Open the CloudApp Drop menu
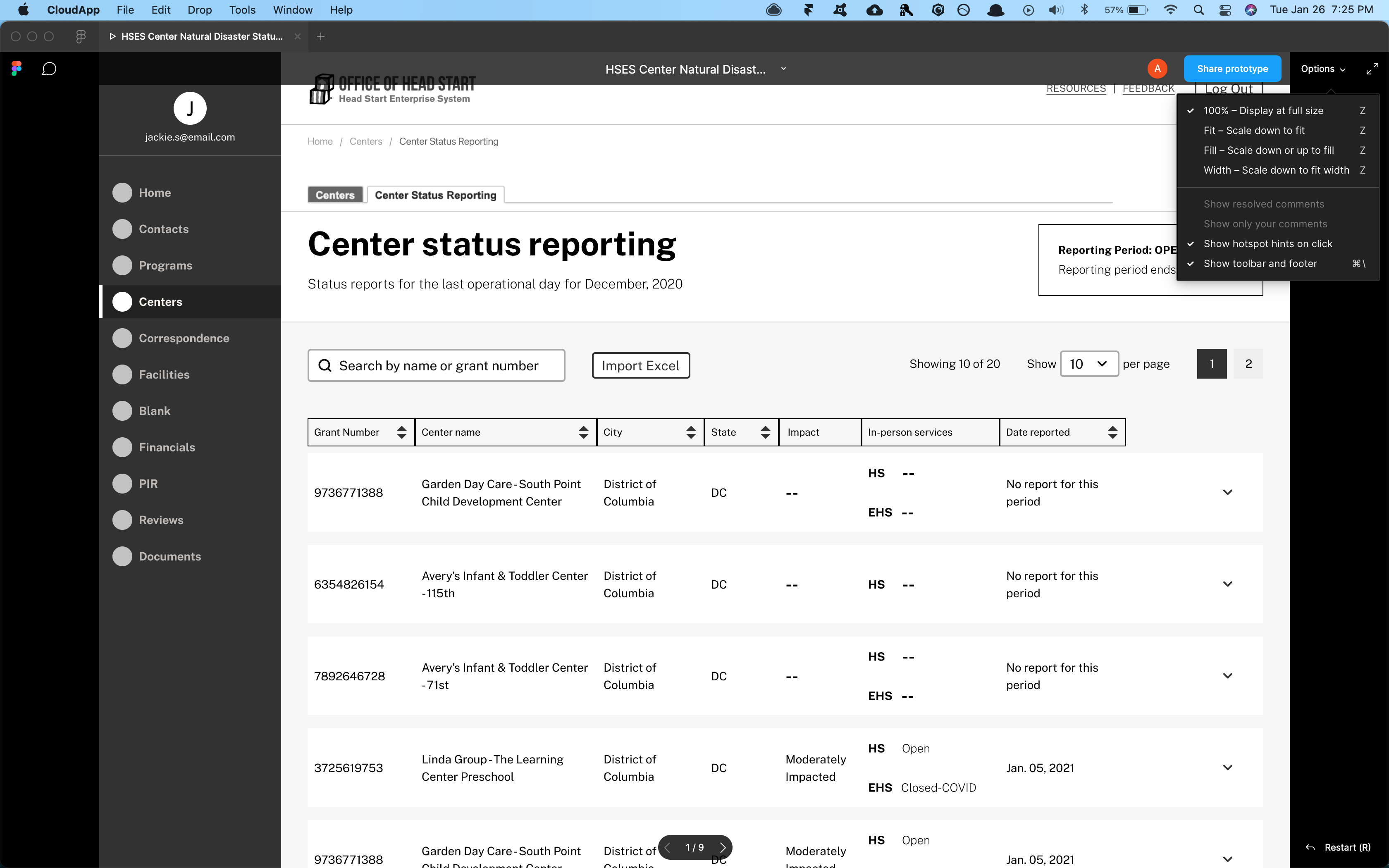 199,10
